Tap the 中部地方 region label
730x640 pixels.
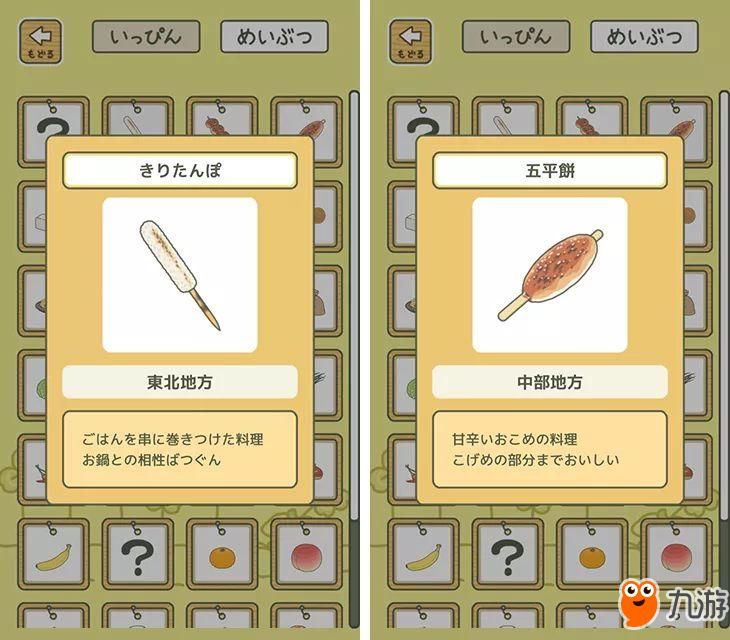550,382
